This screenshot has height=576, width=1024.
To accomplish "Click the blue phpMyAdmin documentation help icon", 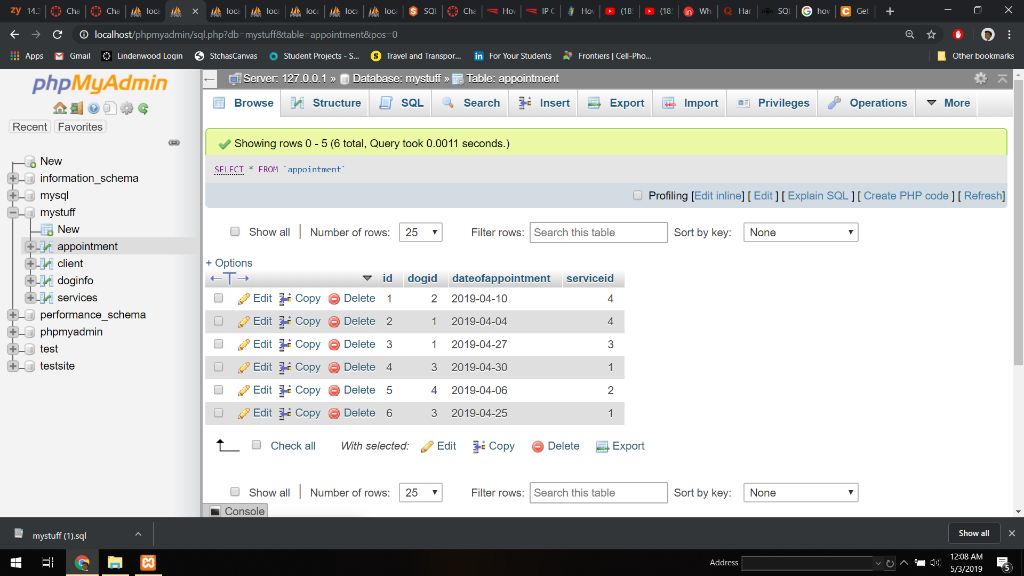I will pos(93,108).
